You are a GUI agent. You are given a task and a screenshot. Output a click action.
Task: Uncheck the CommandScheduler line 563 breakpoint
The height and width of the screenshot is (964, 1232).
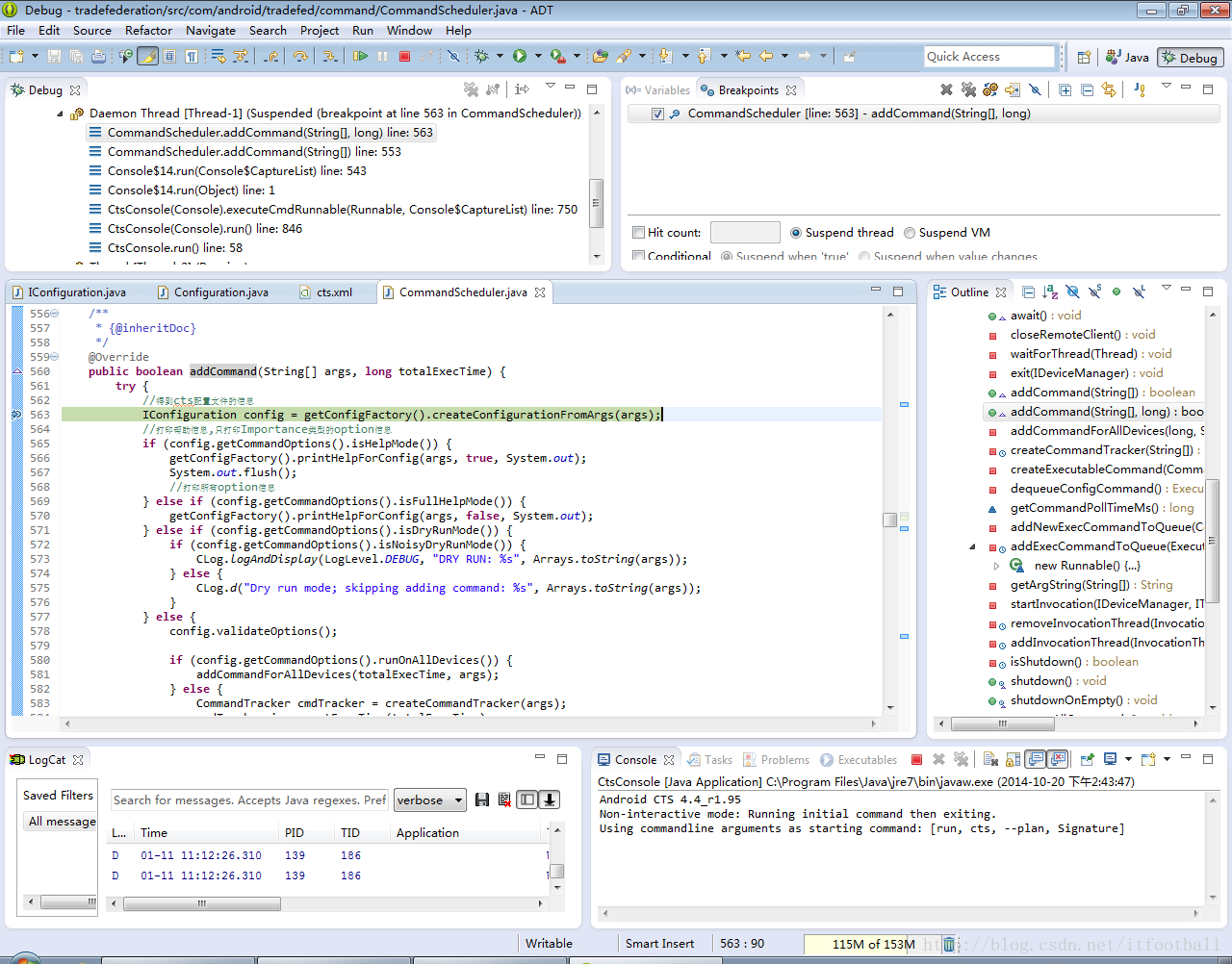(x=657, y=114)
